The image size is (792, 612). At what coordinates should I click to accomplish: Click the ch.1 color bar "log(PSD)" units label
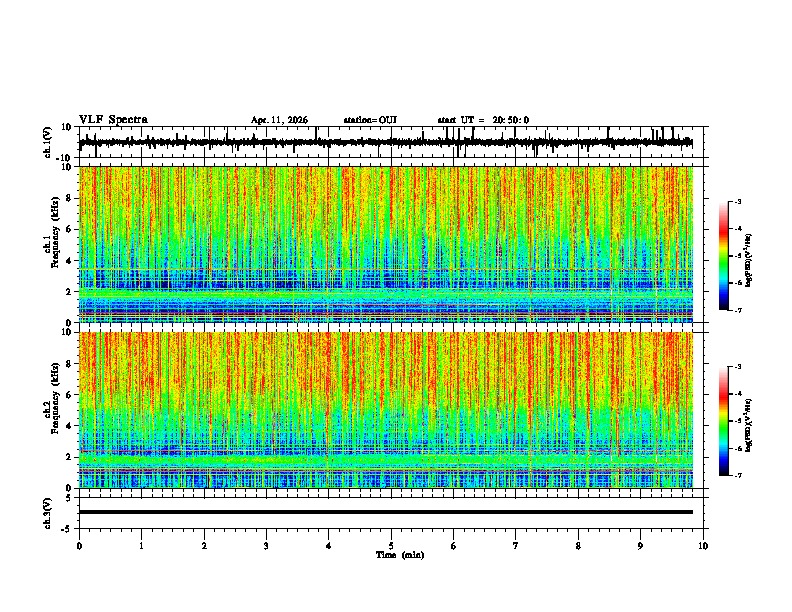[x=748, y=261]
